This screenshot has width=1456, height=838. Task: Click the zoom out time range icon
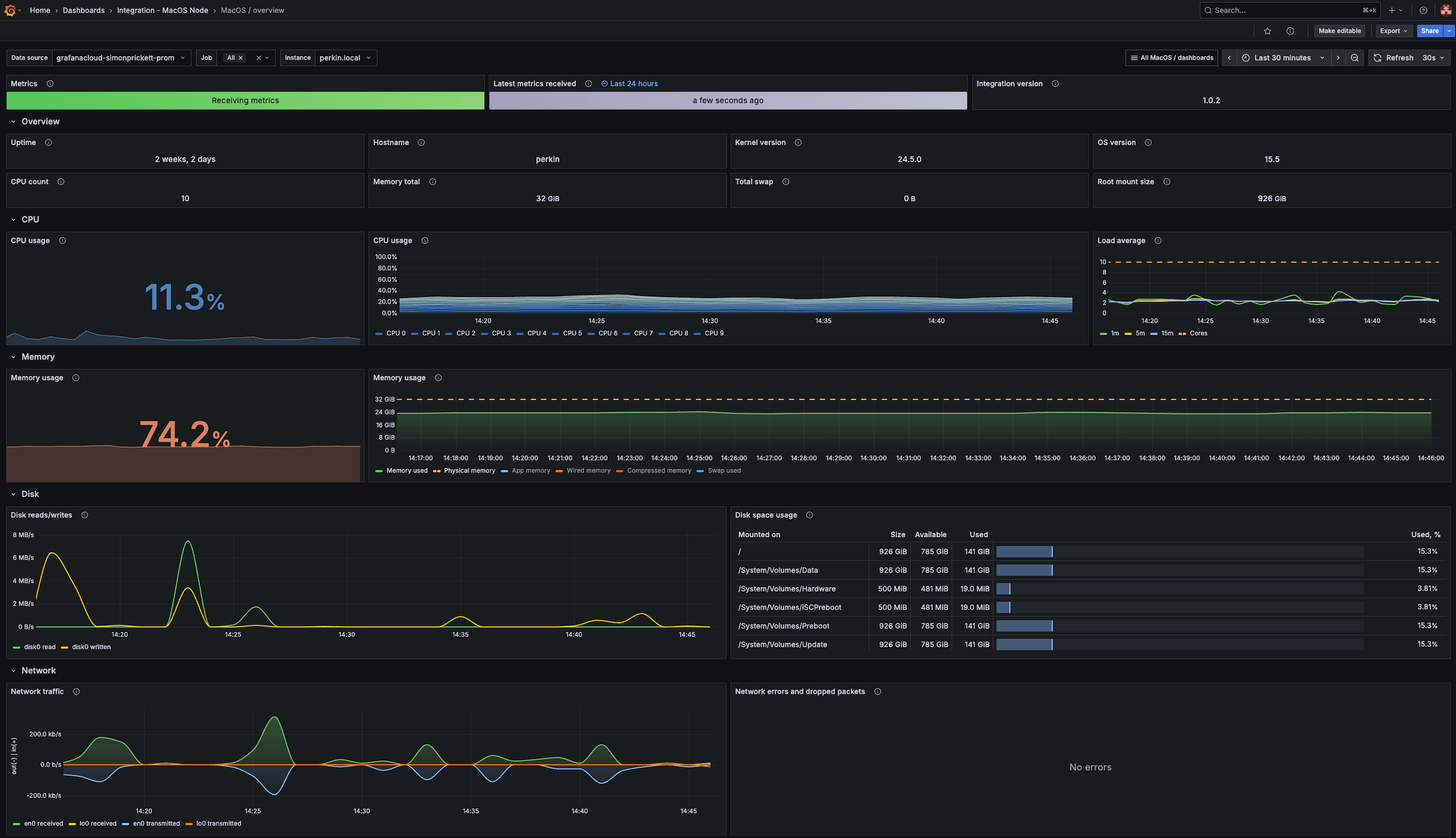1355,57
